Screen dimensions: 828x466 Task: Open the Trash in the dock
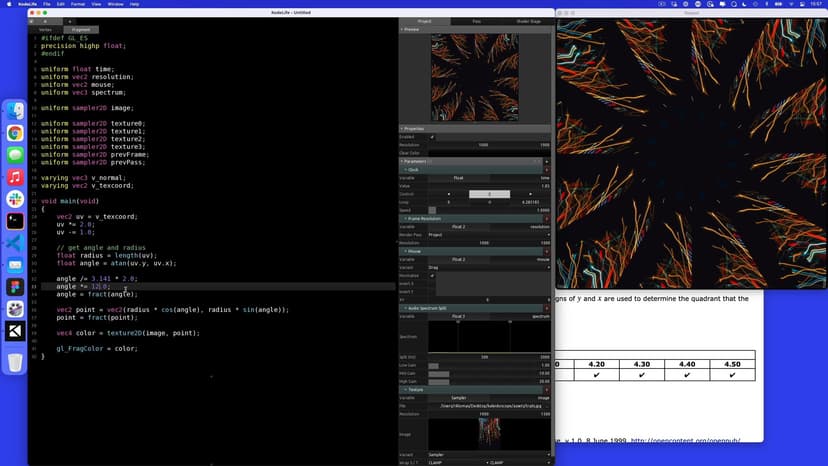click(15, 362)
